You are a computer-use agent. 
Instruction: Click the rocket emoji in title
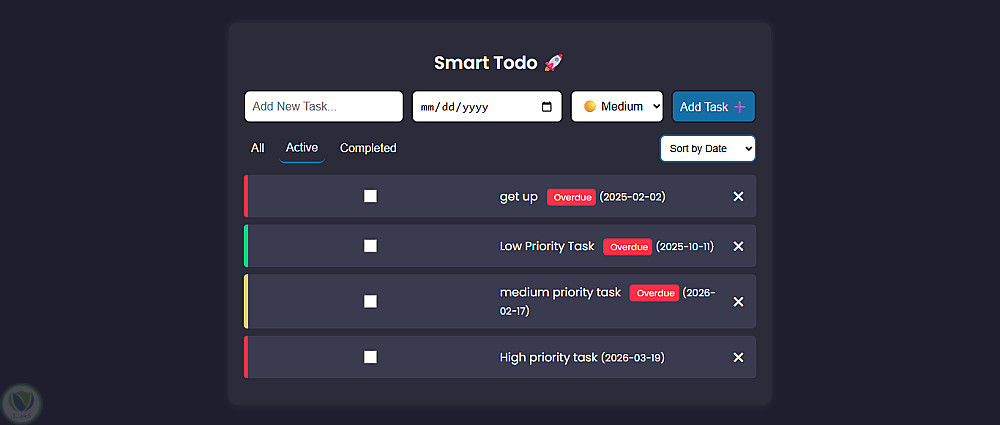coord(553,63)
